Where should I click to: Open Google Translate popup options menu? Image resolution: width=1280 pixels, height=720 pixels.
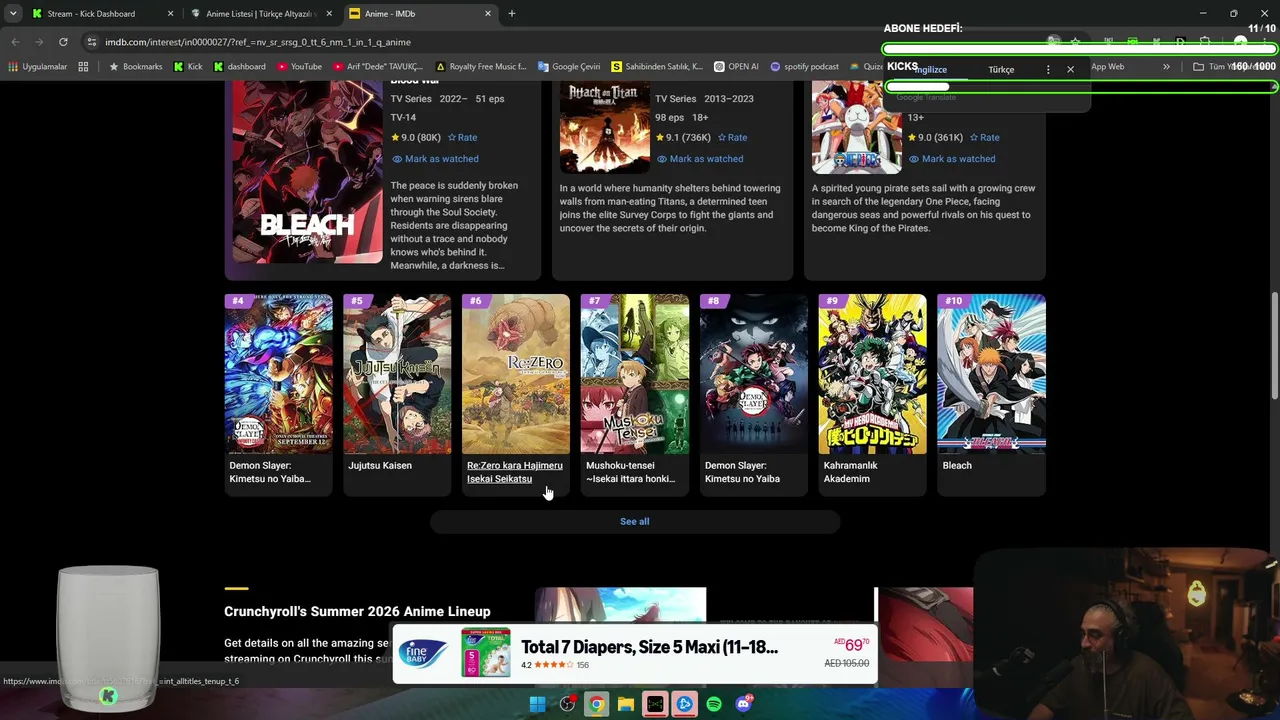click(1048, 70)
